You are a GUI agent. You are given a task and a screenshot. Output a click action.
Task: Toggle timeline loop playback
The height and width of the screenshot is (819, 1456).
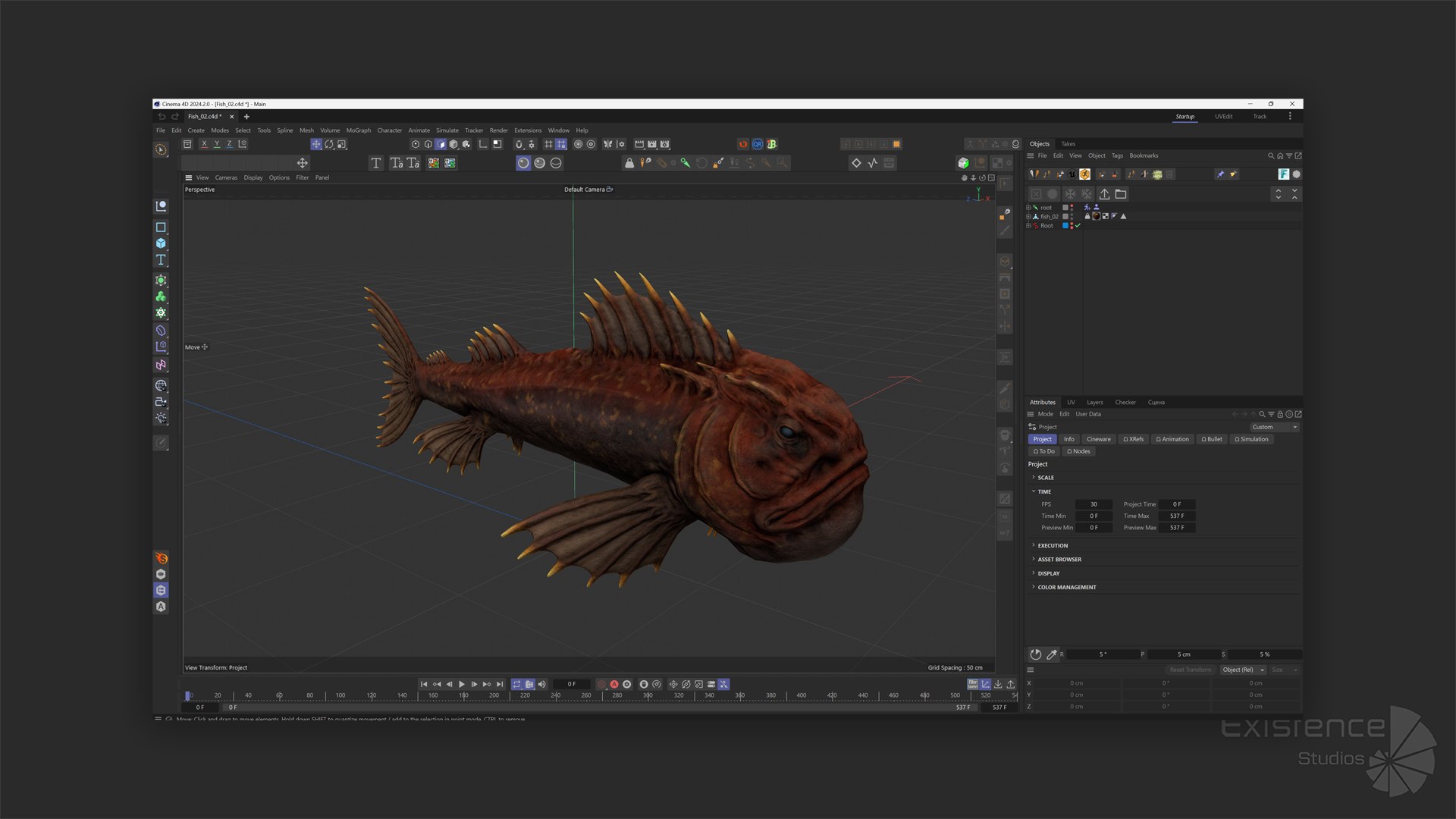(516, 685)
